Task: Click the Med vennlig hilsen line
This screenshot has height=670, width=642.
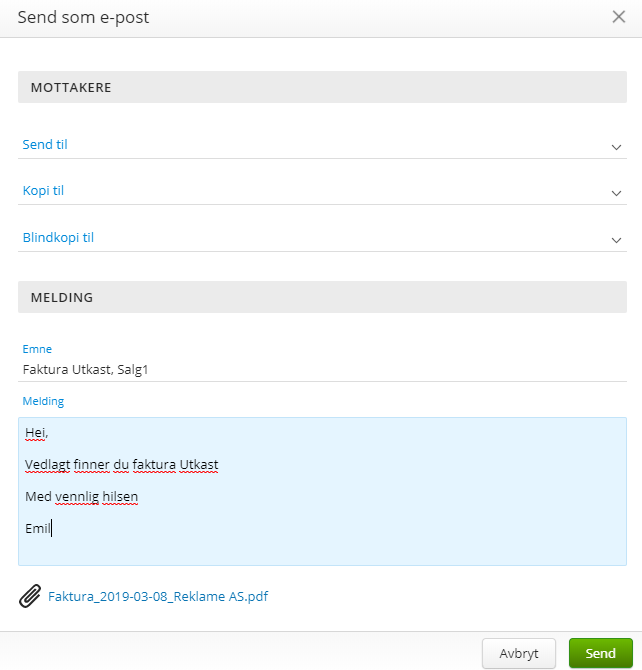Action: [x=81, y=497]
